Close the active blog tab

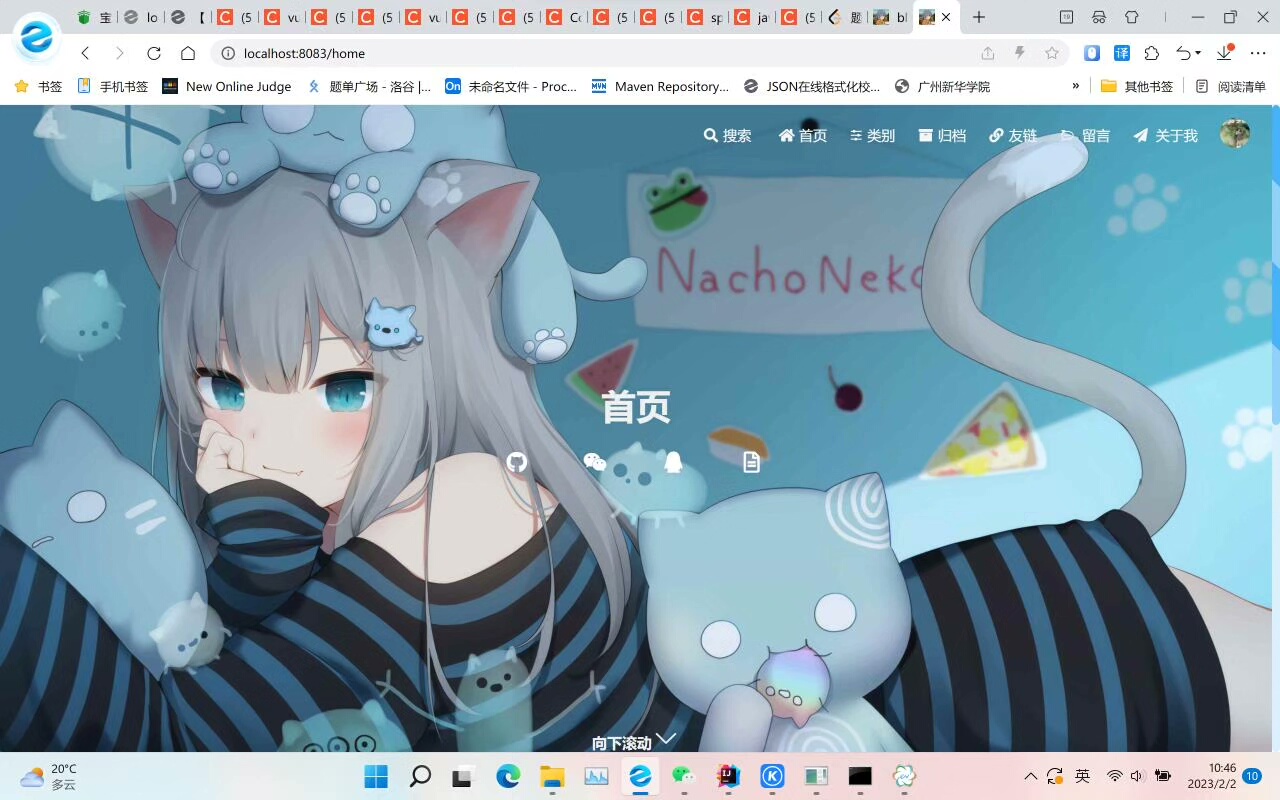pyautogui.click(x=946, y=17)
